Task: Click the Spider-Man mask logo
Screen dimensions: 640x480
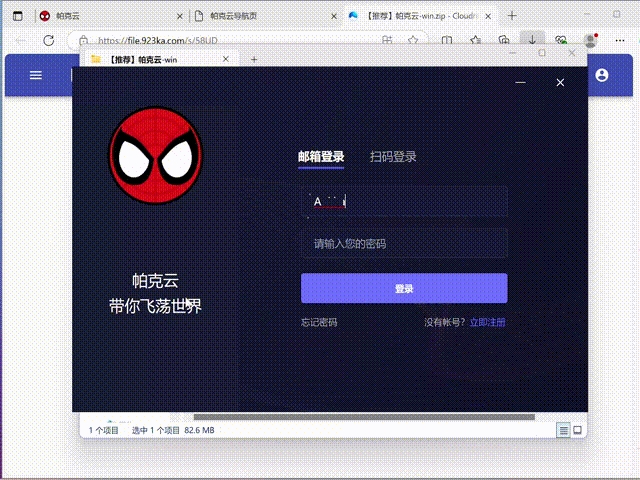Action: 155,156
